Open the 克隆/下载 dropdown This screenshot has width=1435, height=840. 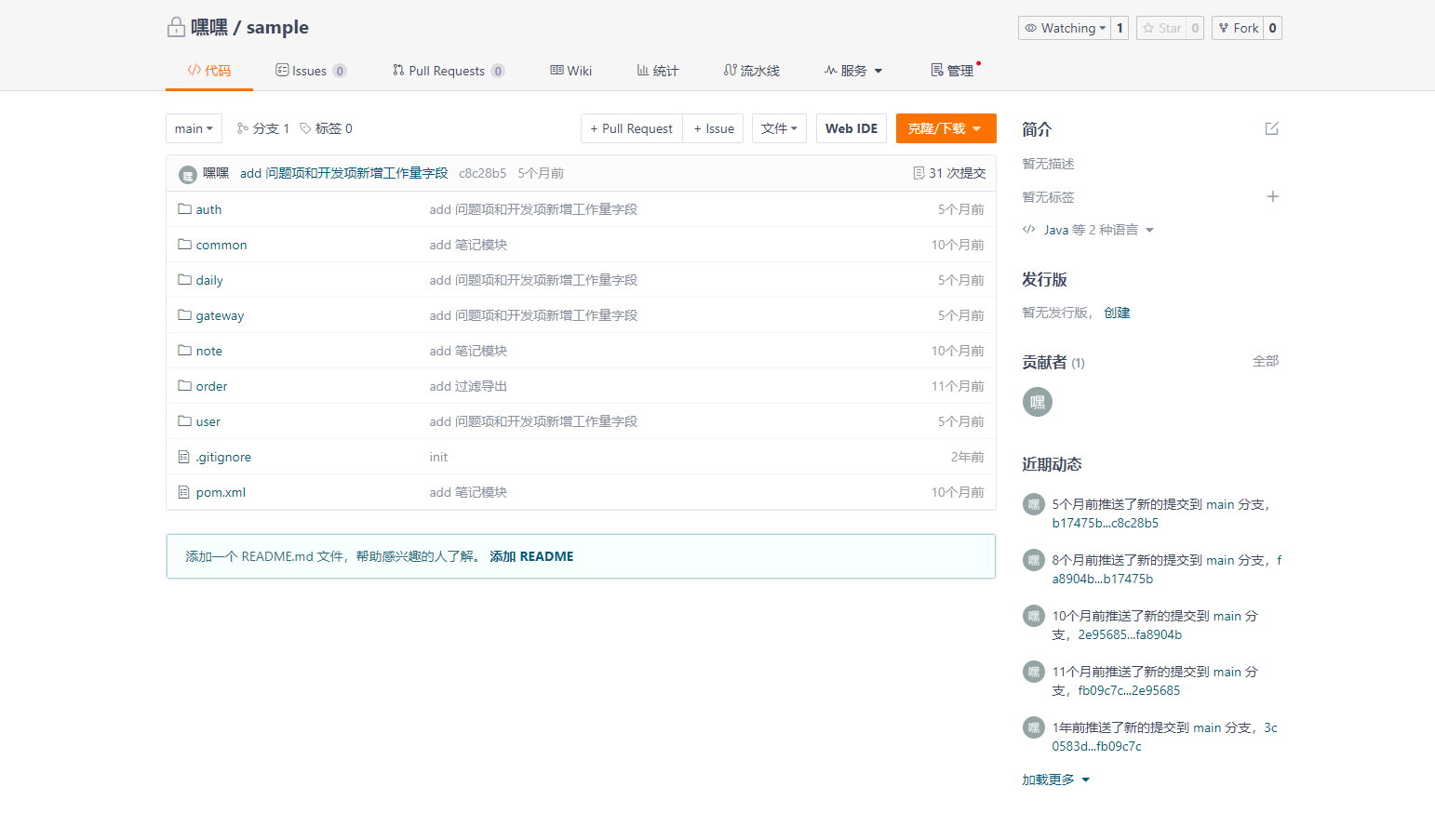[x=945, y=128]
